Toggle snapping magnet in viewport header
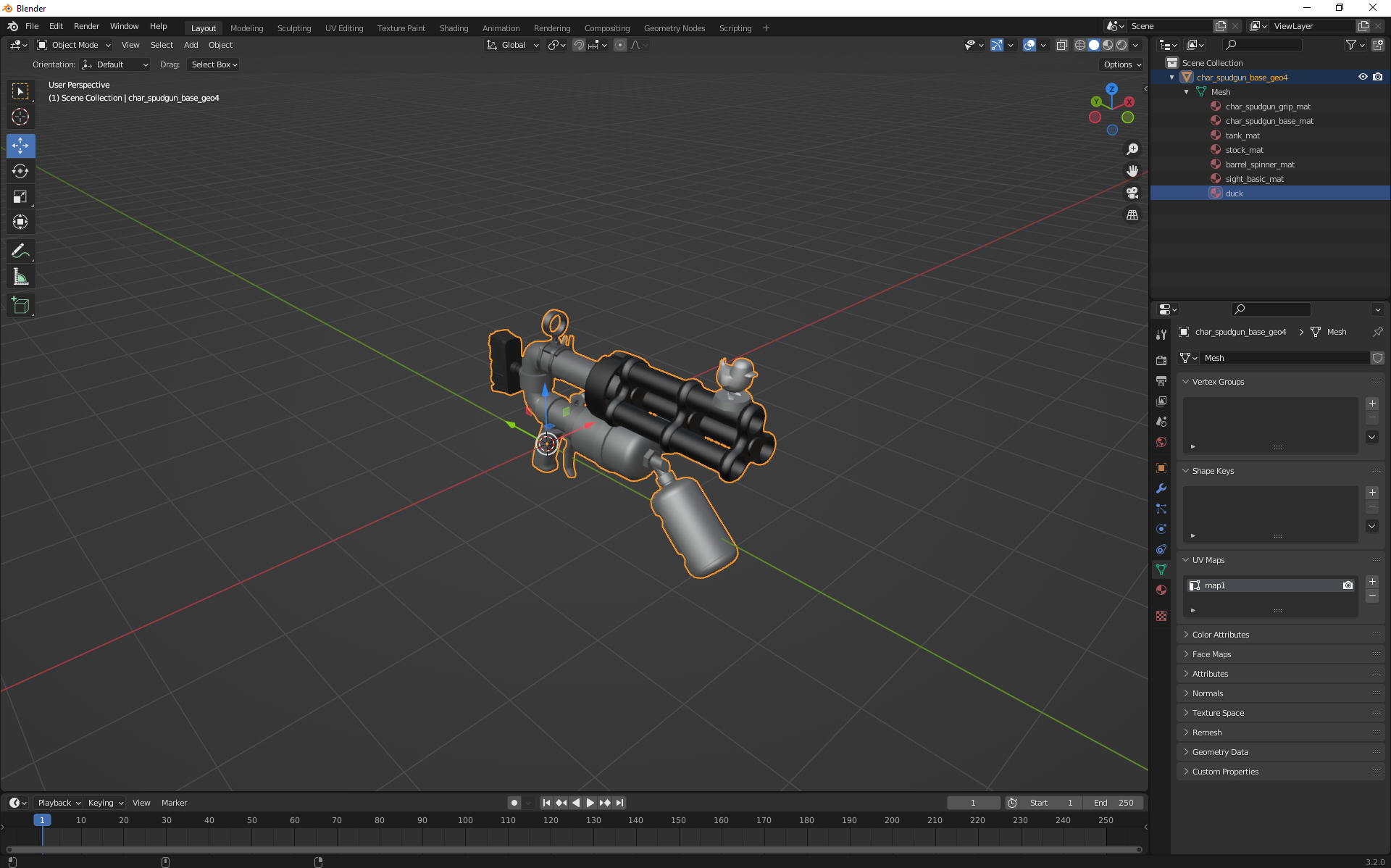The height and width of the screenshot is (868, 1391). tap(578, 45)
